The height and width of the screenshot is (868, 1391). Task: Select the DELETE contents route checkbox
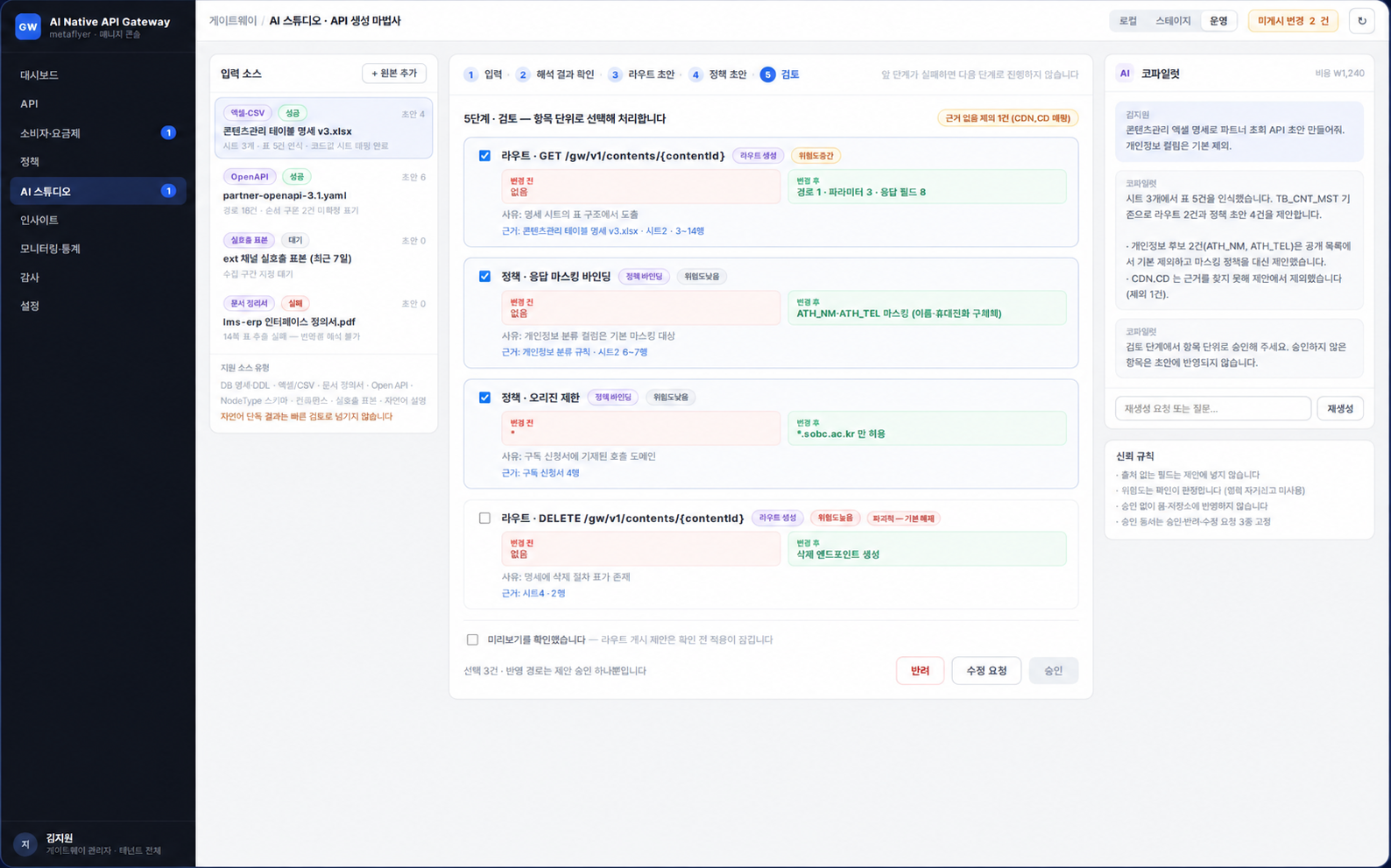(x=484, y=519)
